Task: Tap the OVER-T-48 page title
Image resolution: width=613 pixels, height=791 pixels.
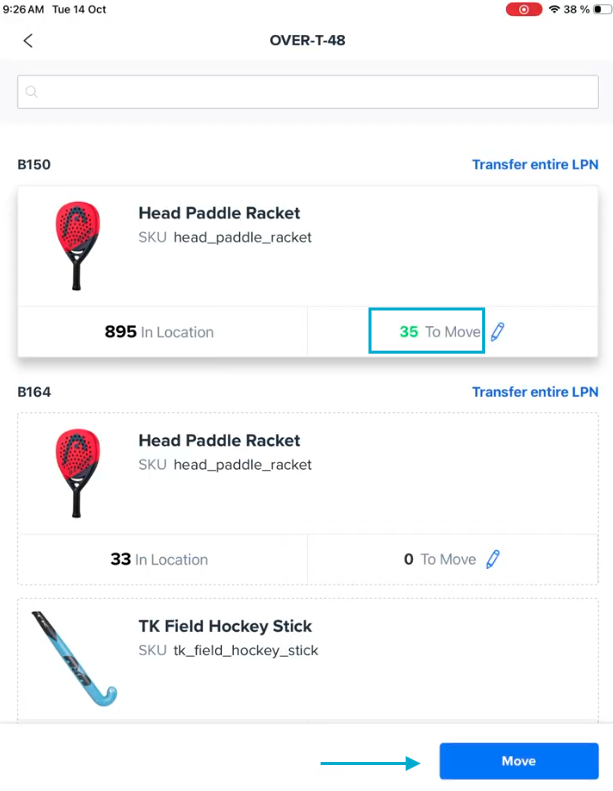Action: 308,41
